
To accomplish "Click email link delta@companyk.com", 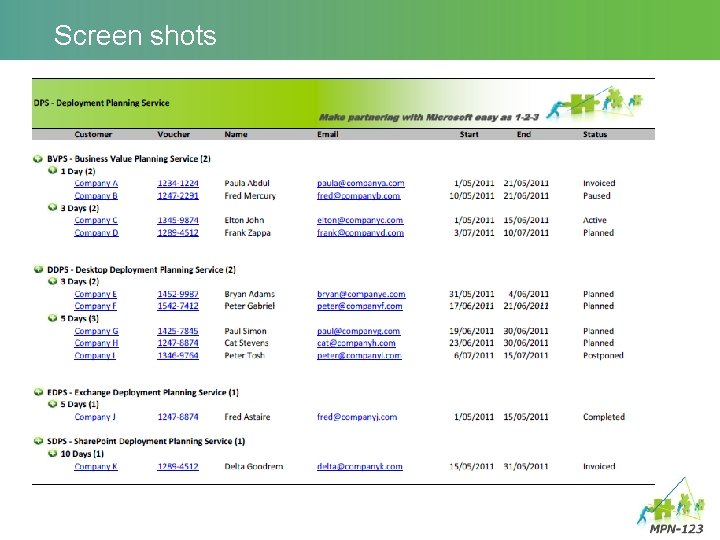I will click(x=360, y=466).
